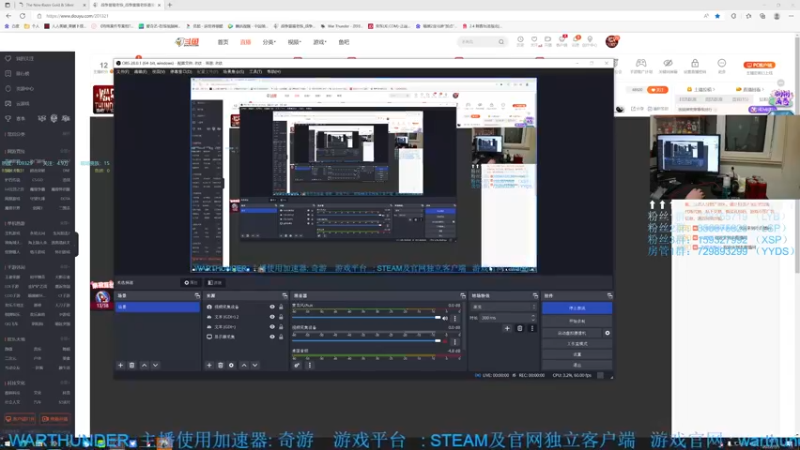800x450 pixels.
Task: Add a new scene in OBS Scenes panel
Action: click(120, 365)
